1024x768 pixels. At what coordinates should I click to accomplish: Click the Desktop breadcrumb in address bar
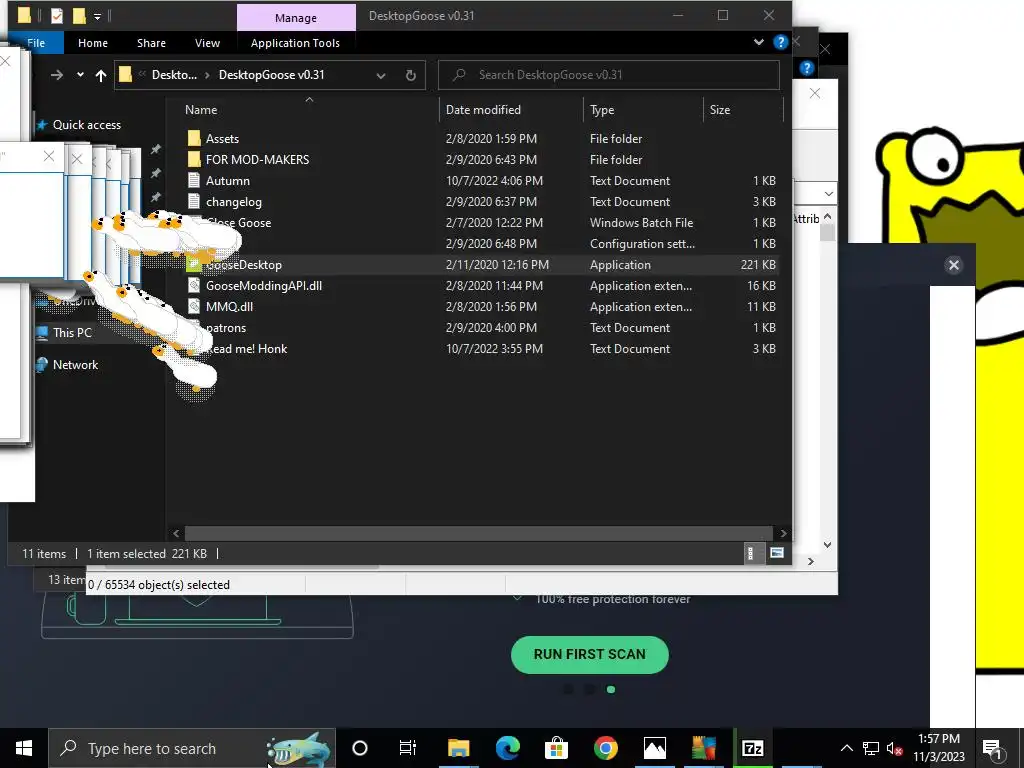tap(174, 75)
